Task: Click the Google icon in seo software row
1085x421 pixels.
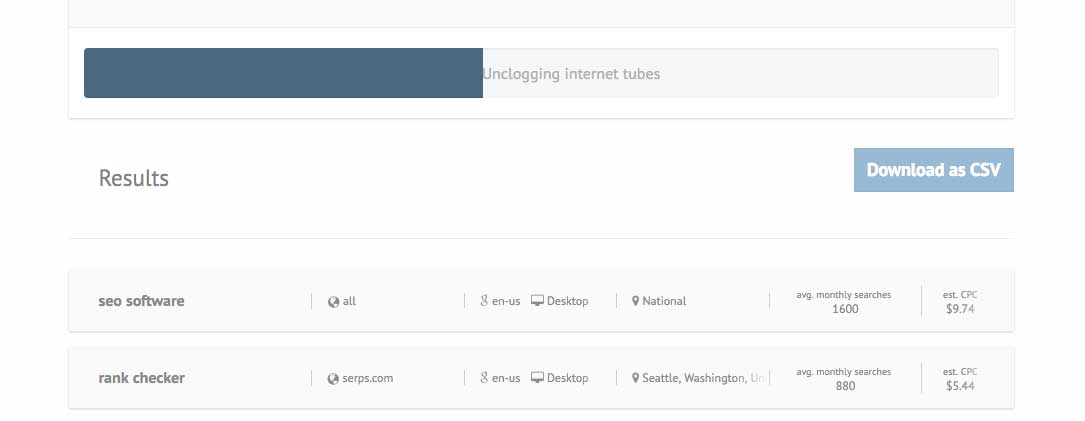Action: pyautogui.click(x=484, y=300)
